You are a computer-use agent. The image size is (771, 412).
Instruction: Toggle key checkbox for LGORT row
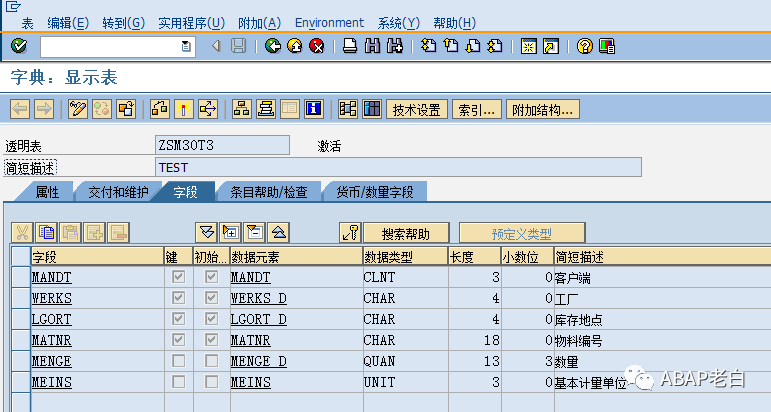click(178, 319)
